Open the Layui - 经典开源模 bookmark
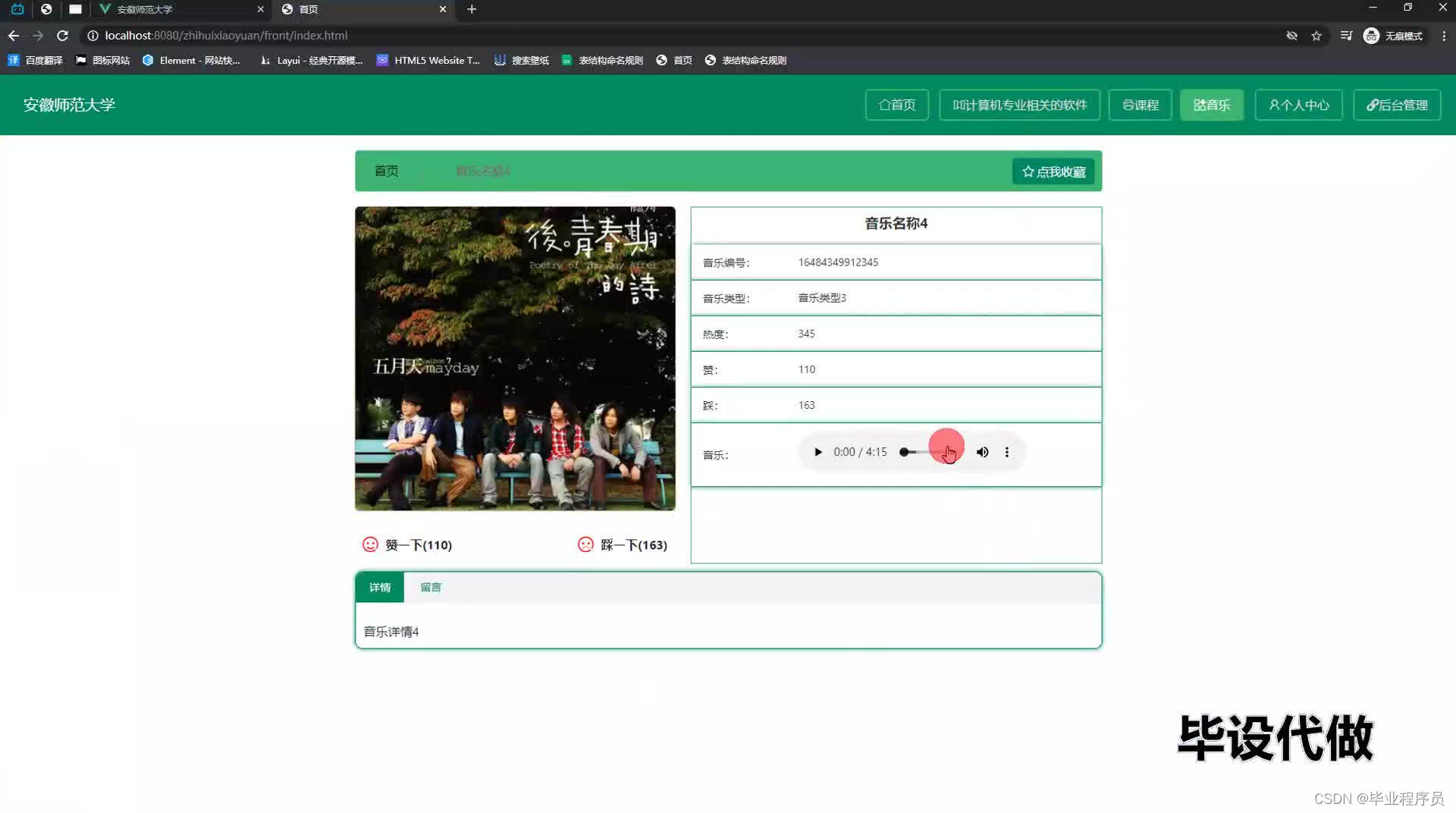Screen dimensions: 1456x813 311,60
